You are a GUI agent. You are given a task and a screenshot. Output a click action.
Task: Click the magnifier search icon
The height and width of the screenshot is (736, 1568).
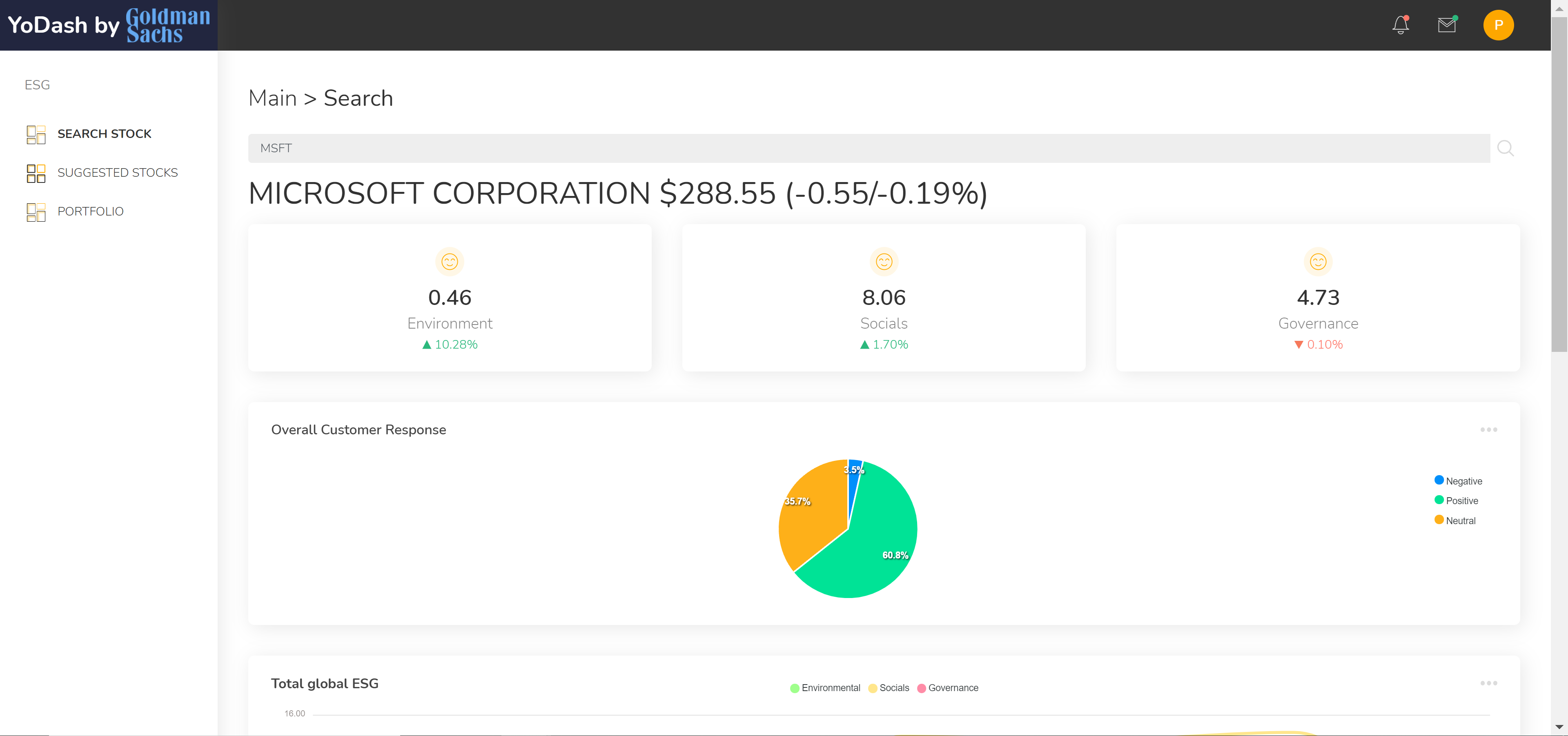(x=1505, y=149)
